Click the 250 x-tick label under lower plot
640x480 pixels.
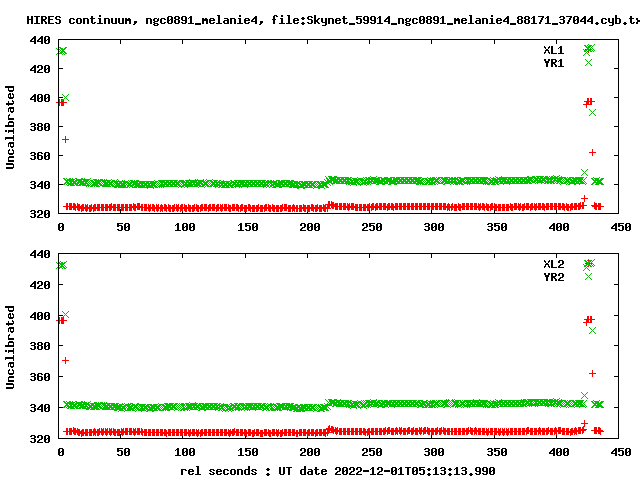(372, 452)
